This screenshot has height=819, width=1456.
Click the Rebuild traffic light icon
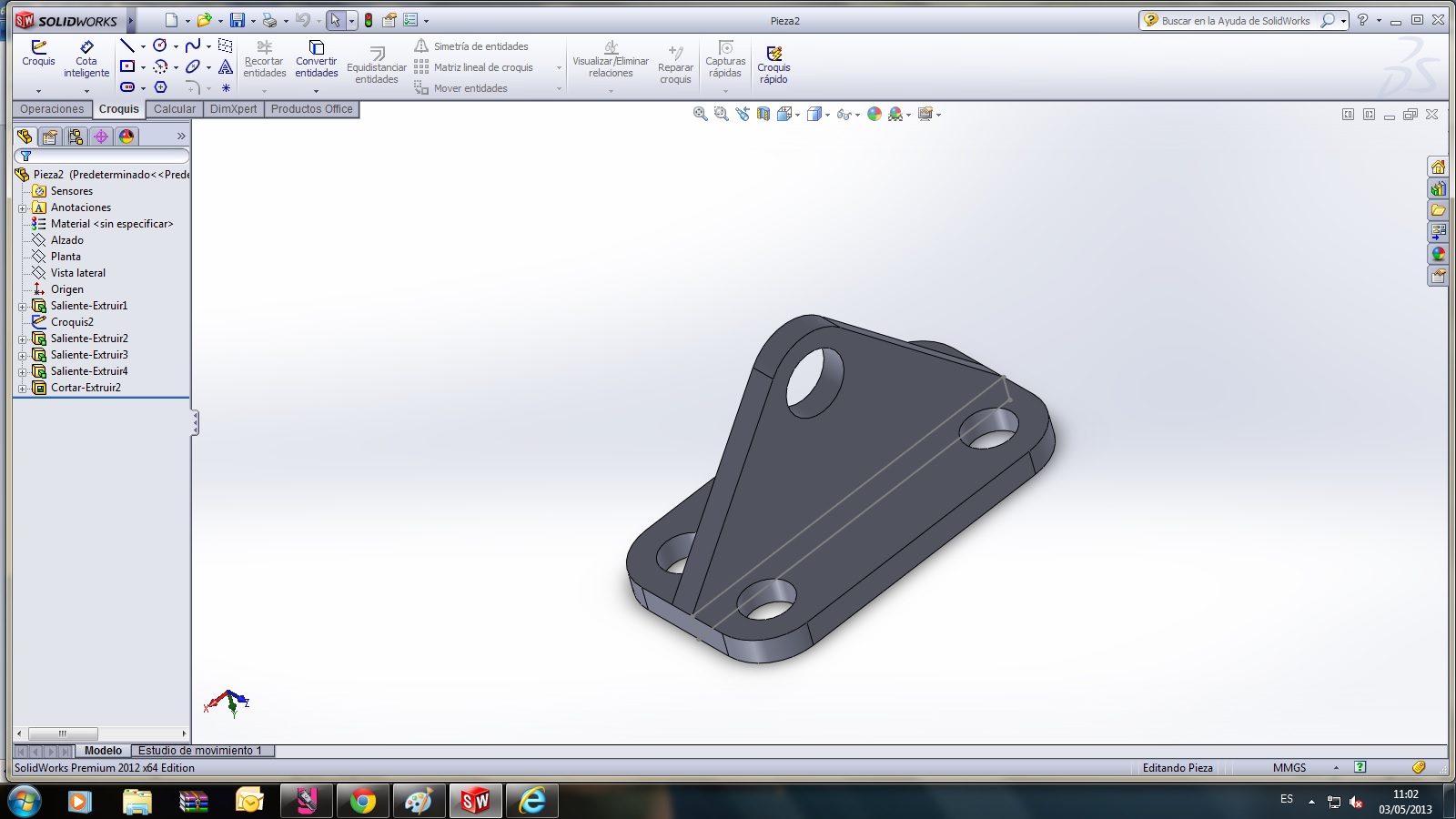coord(369,20)
